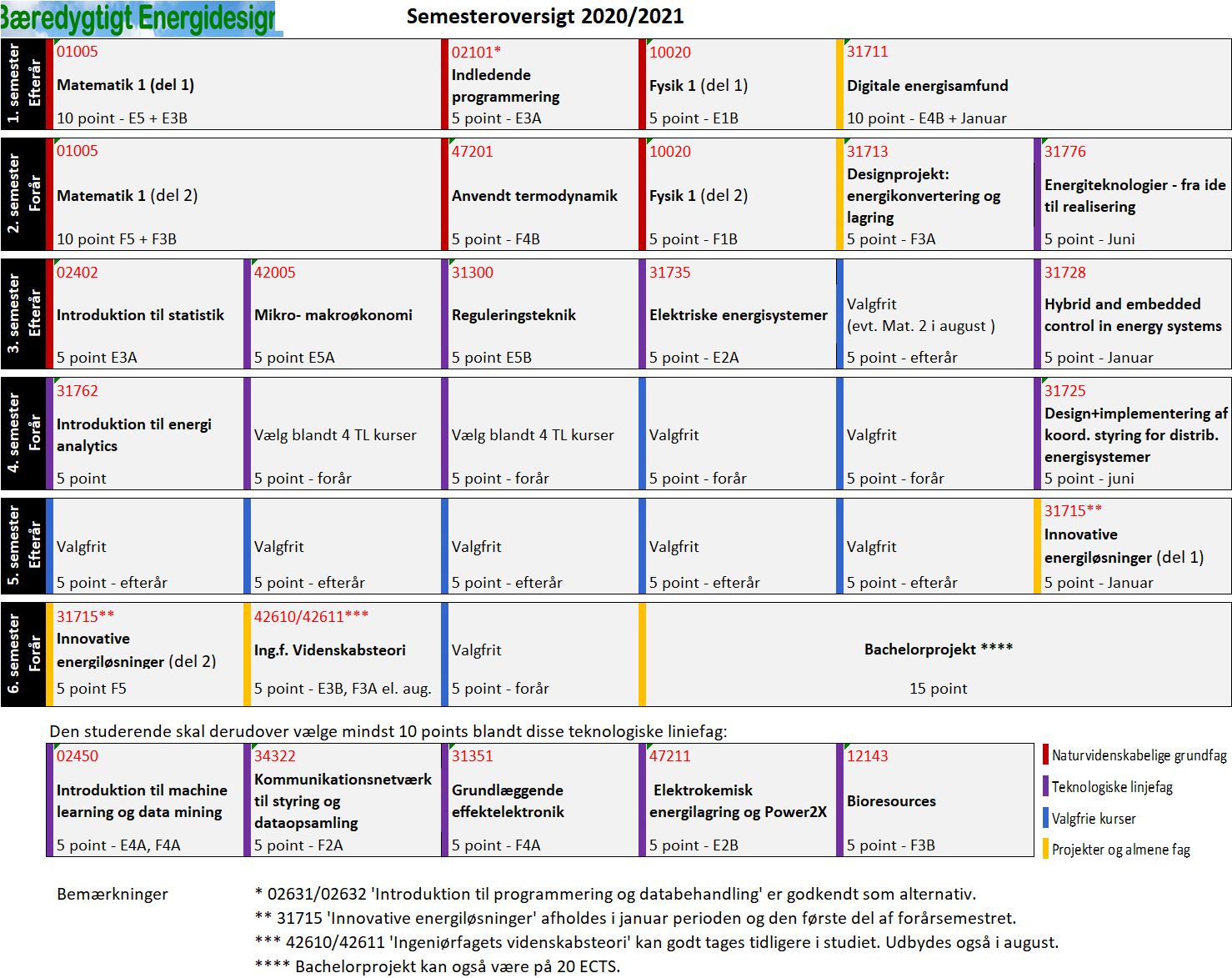Click 34322 Kommunikationsnetværk til styring
The image size is (1232, 978).
pyautogui.click(x=343, y=800)
